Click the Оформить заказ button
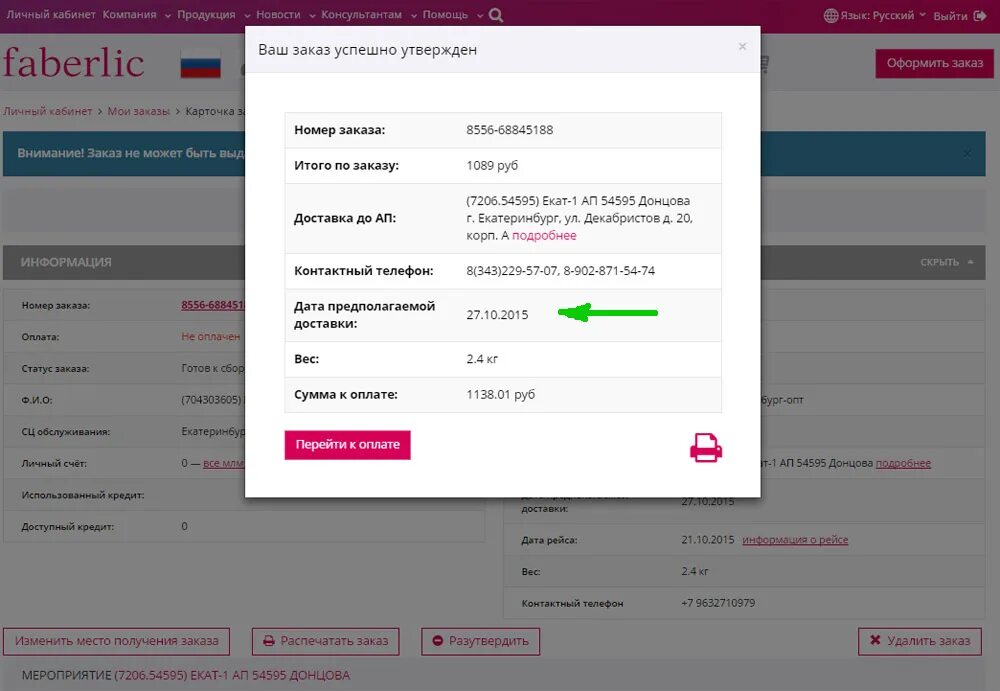Viewport: 1000px width, 691px height. 934,63
